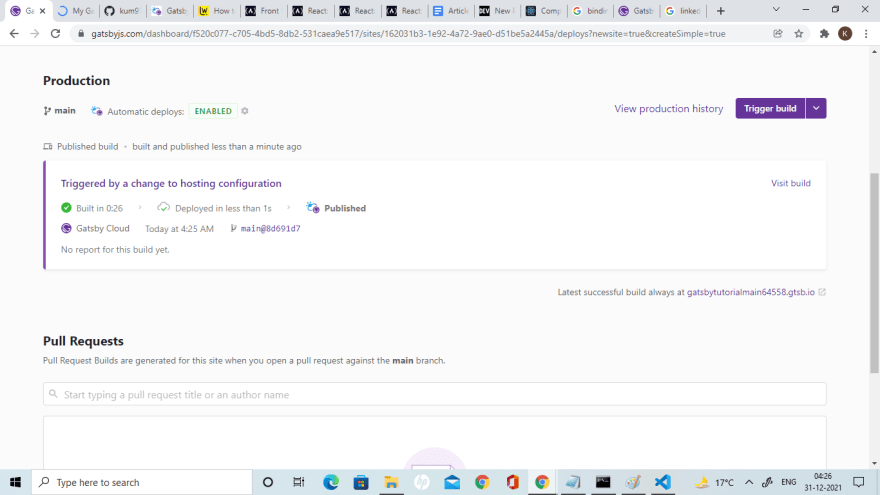The height and width of the screenshot is (495, 880).
Task: Open Visual Studio Code from taskbar
Action: pos(663,482)
